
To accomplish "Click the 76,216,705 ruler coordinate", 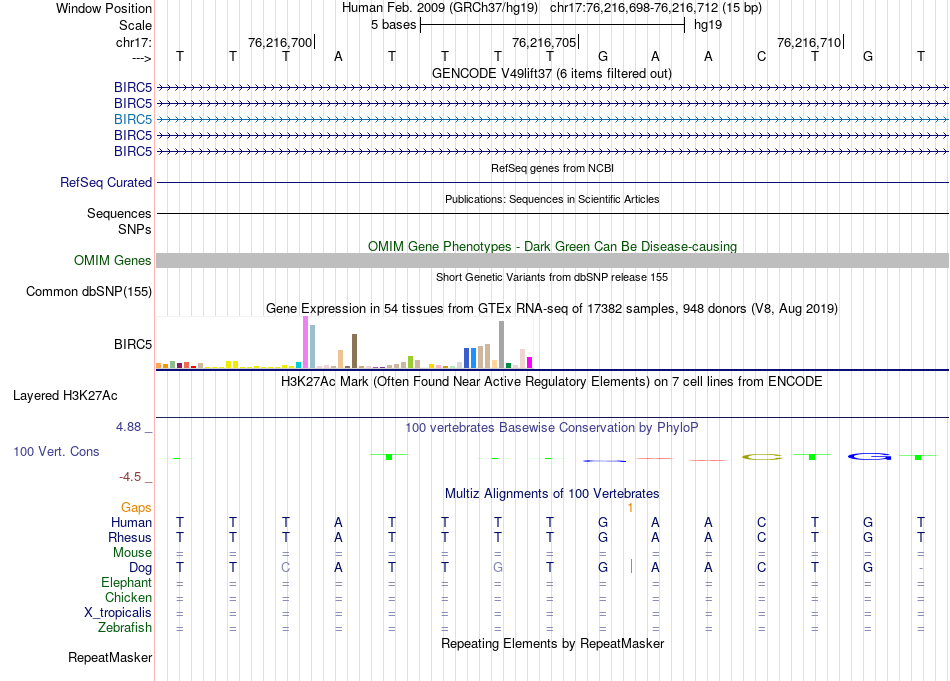I will click(544, 42).
